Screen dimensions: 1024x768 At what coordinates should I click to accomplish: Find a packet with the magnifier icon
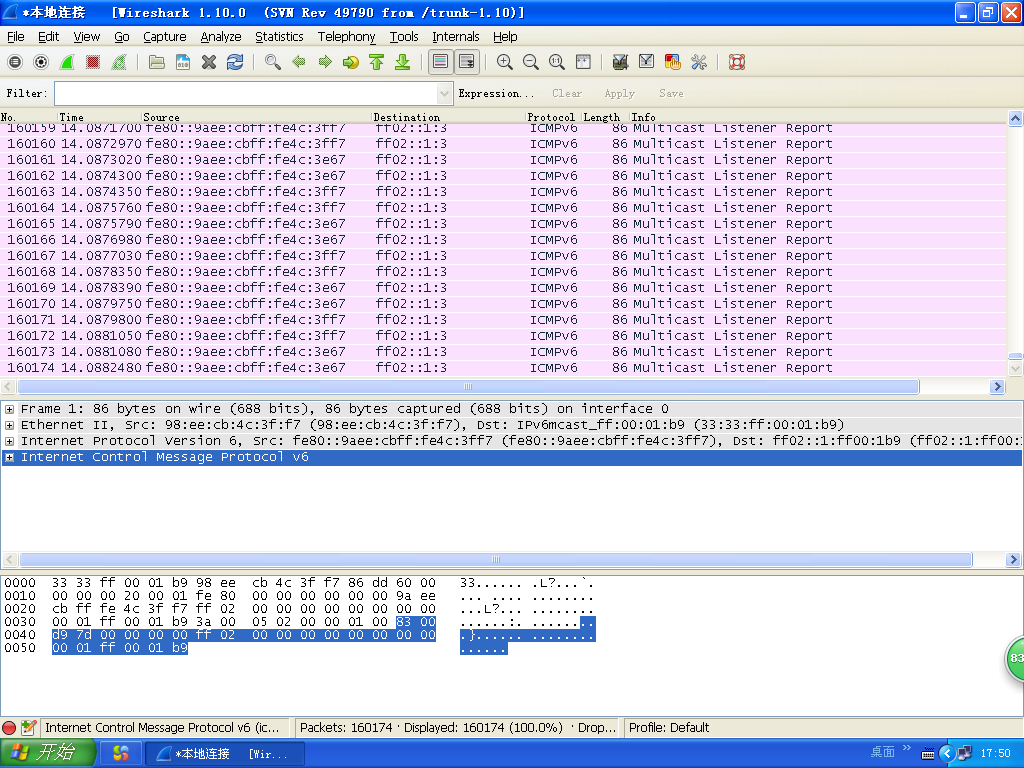(273, 62)
